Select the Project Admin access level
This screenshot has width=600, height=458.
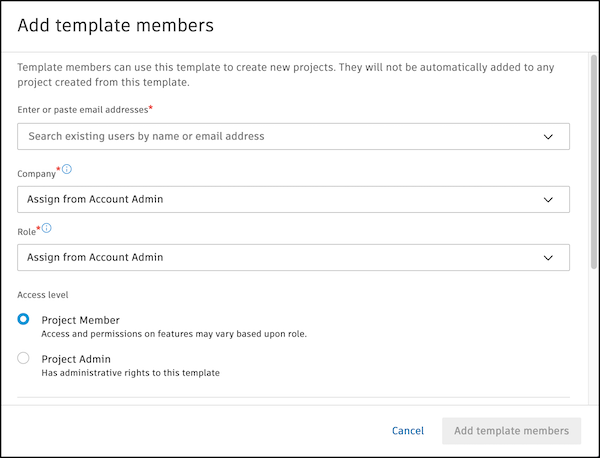coord(23,358)
